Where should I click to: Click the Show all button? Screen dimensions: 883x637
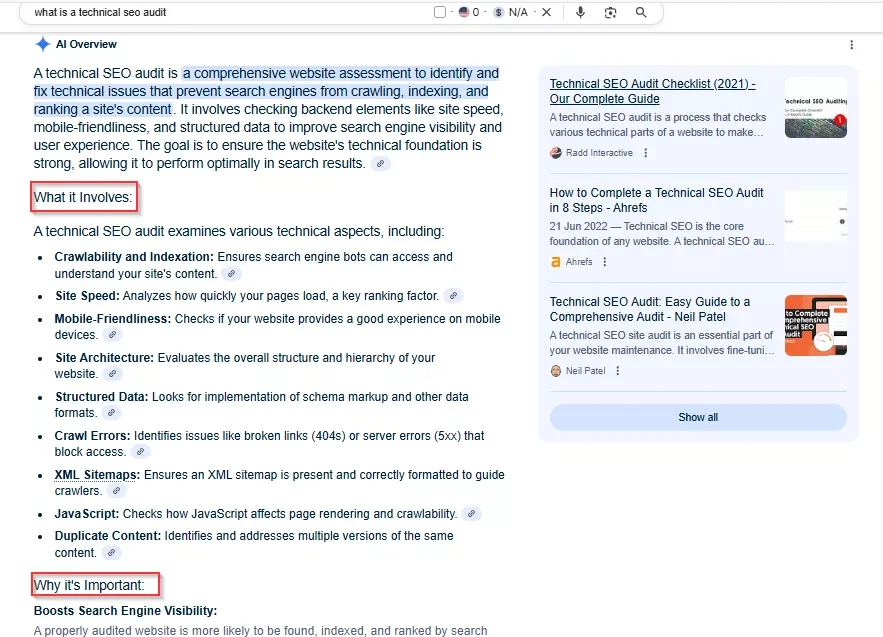697,417
